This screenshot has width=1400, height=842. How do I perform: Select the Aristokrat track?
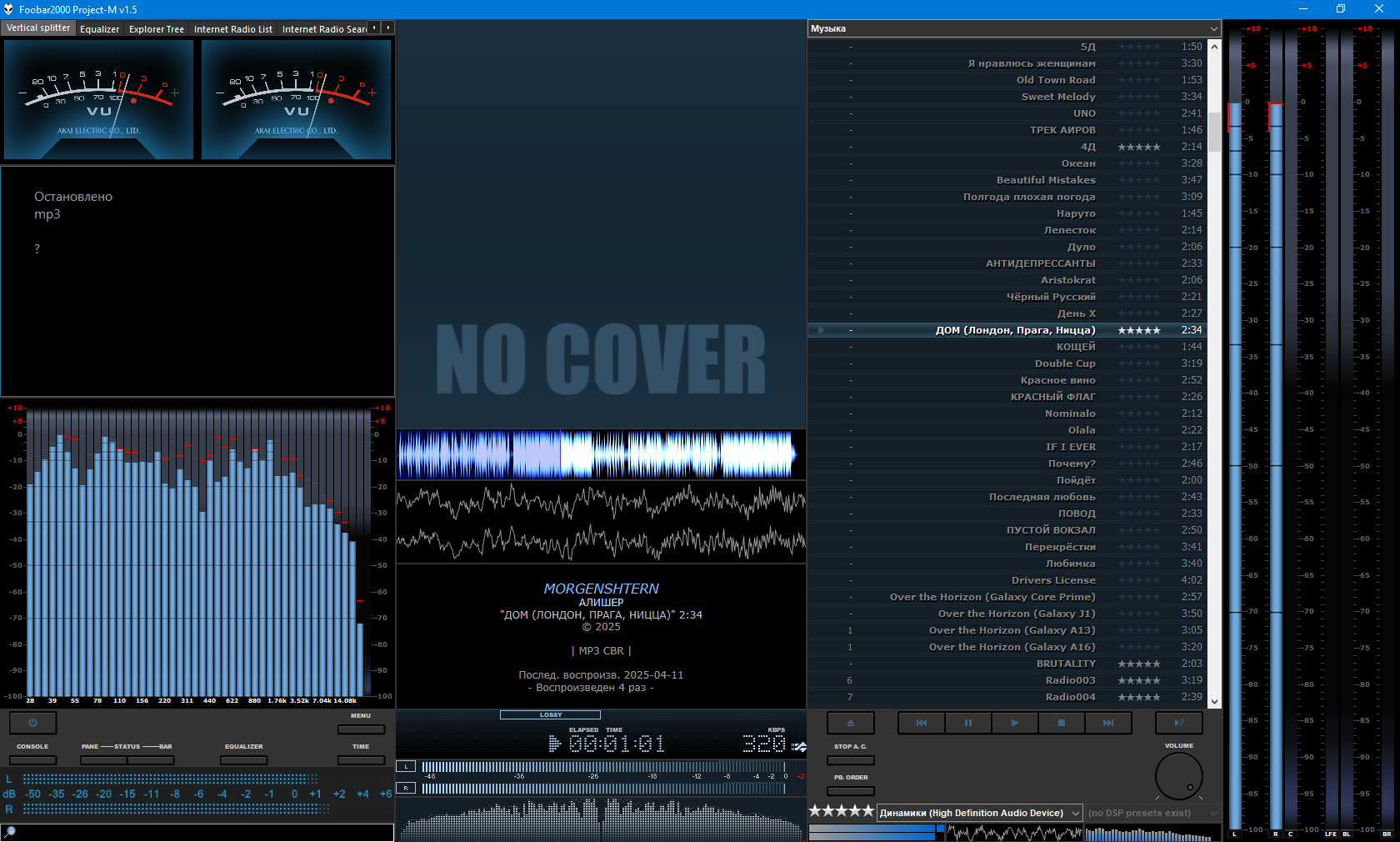pos(1007,280)
